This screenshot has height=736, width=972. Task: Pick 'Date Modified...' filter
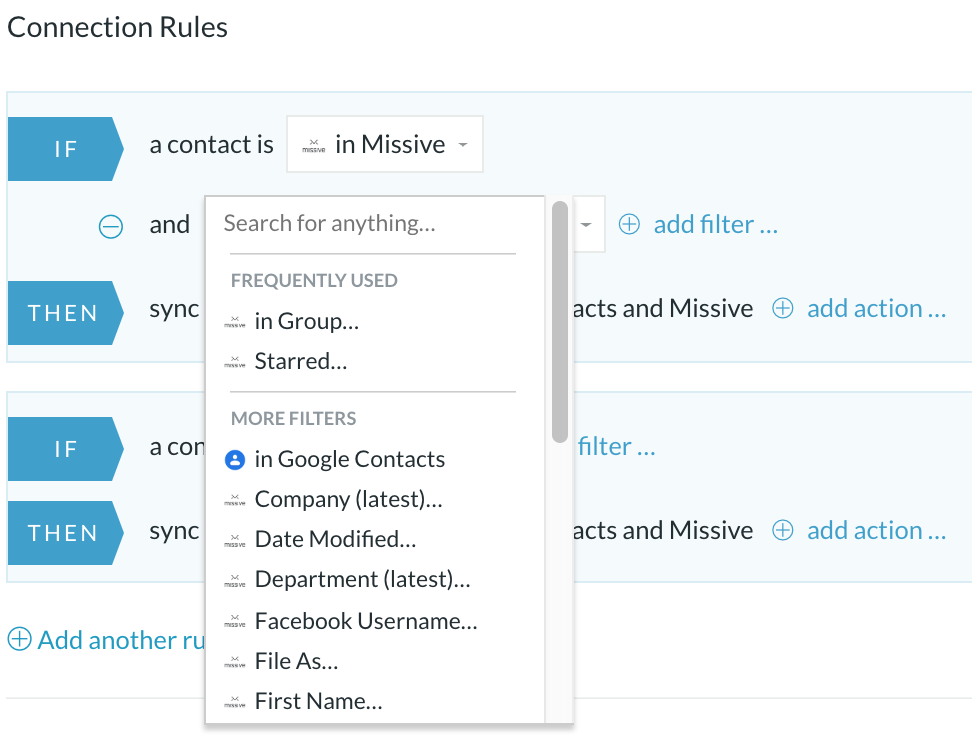pos(335,539)
